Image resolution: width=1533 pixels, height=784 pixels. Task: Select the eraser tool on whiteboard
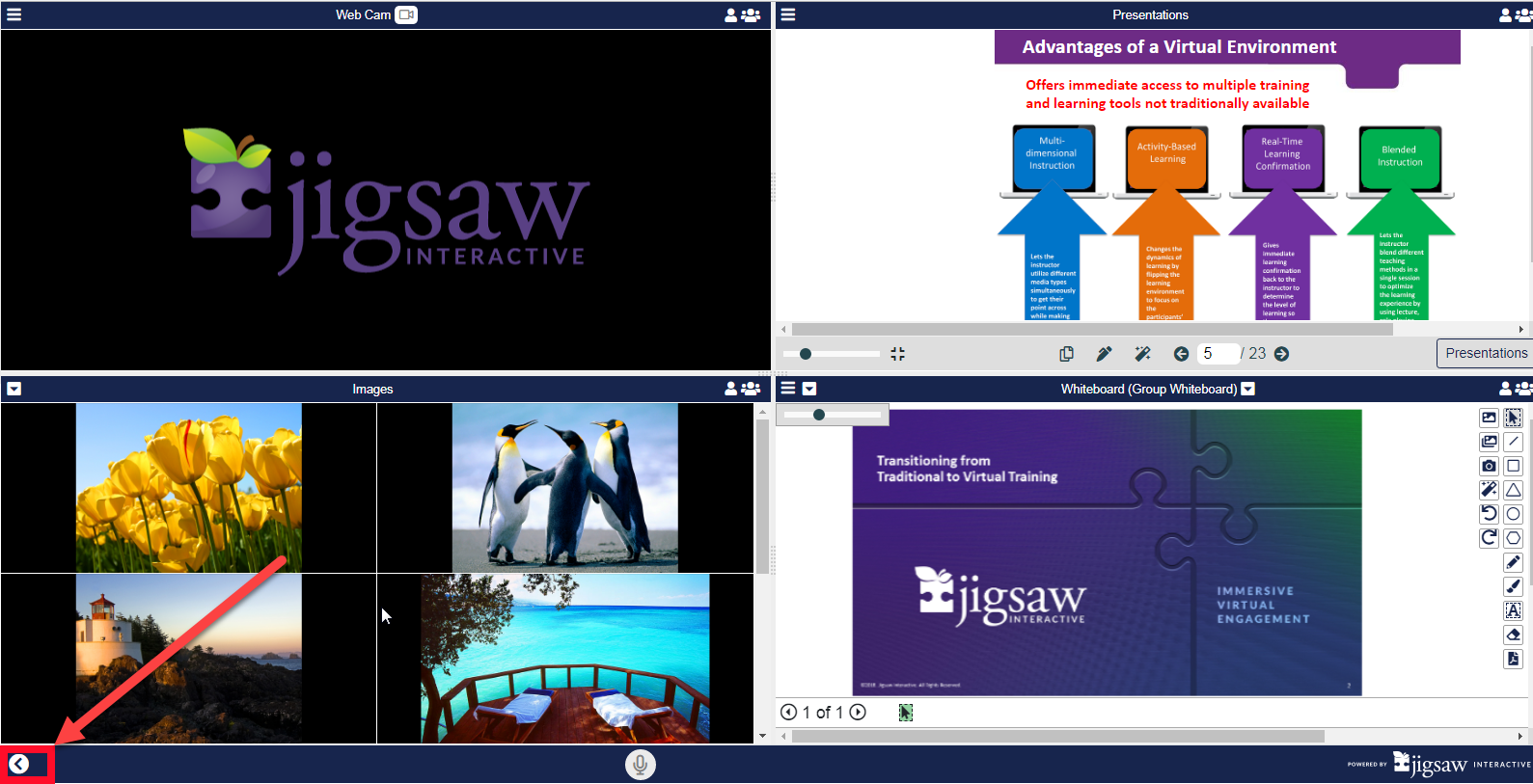point(1513,635)
